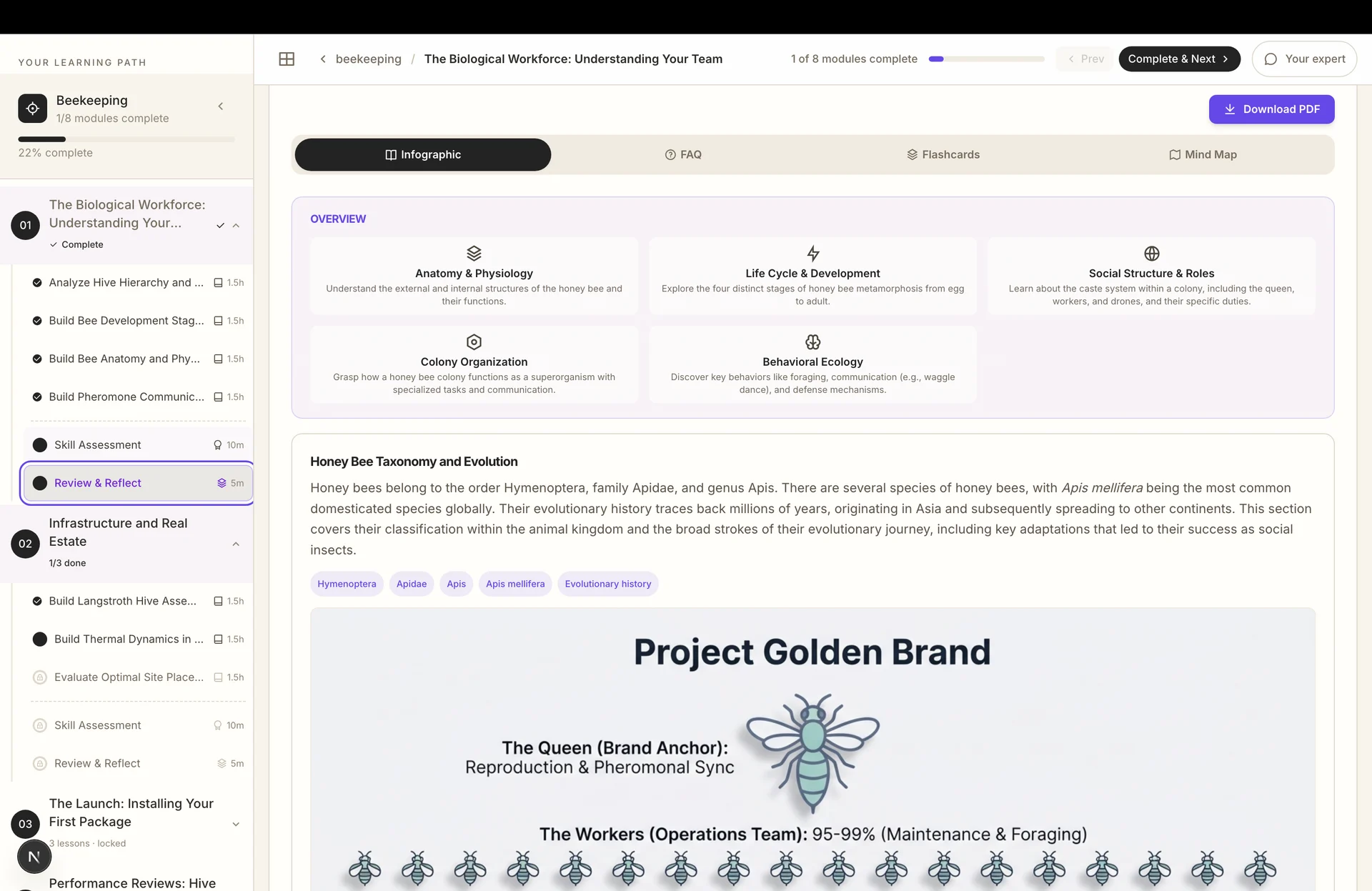Click the 22% complete sidebar progress bar
Viewport: 1372px width, 891px height.
(x=126, y=139)
